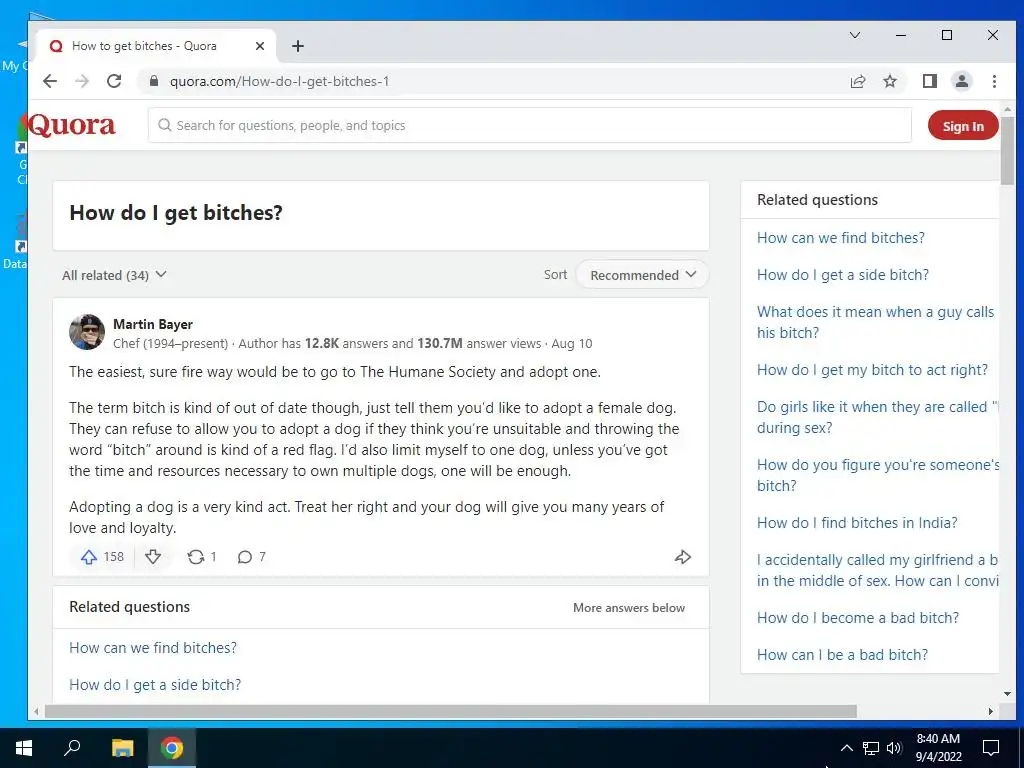Viewport: 1024px width, 768px height.
Task: Click the Quora logo
Action: coord(71,125)
